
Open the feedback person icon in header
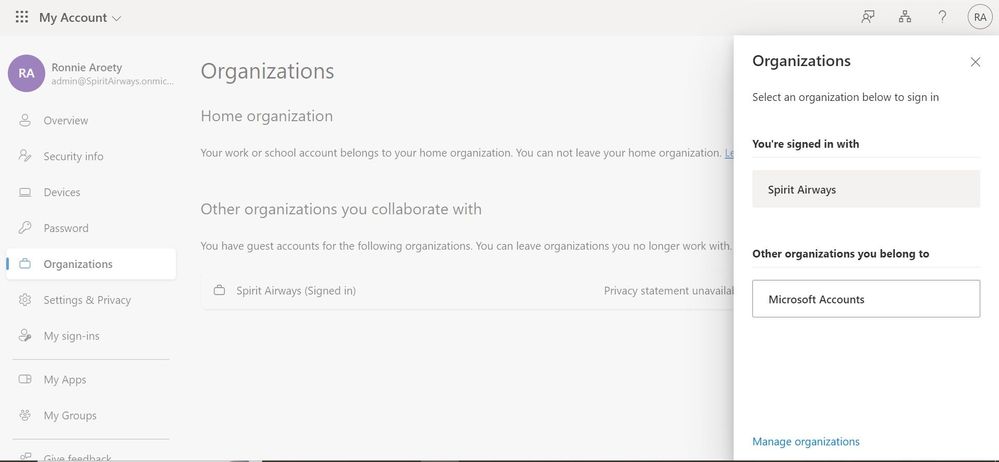point(867,17)
